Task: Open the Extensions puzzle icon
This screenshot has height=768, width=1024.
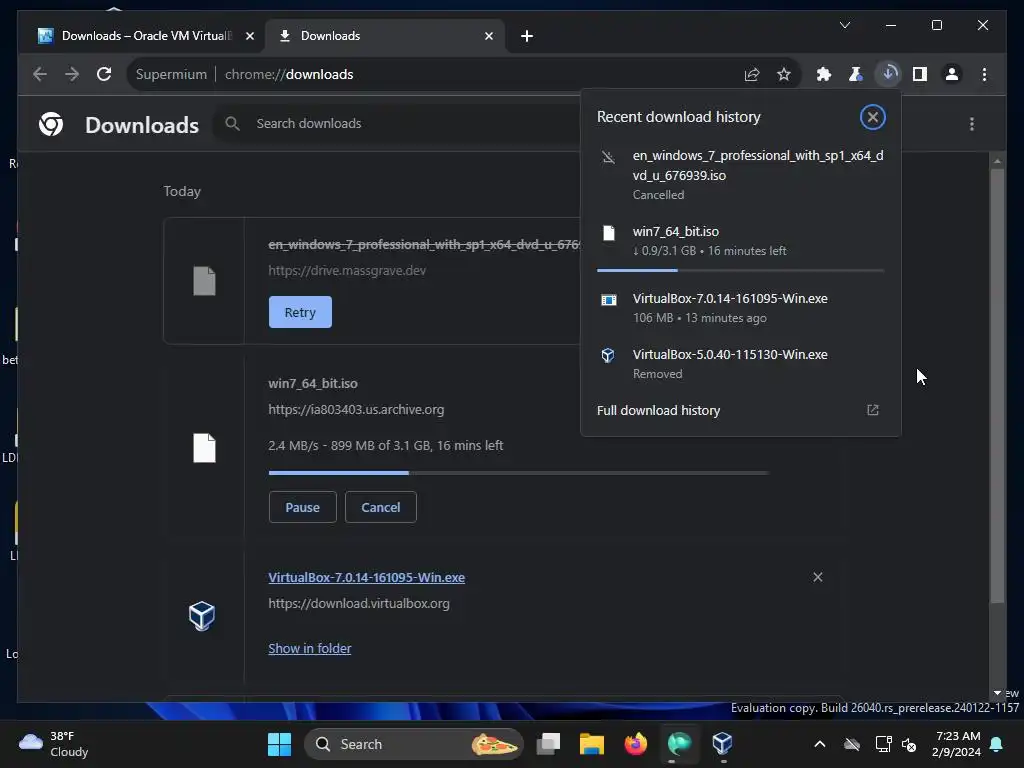Action: click(x=824, y=74)
